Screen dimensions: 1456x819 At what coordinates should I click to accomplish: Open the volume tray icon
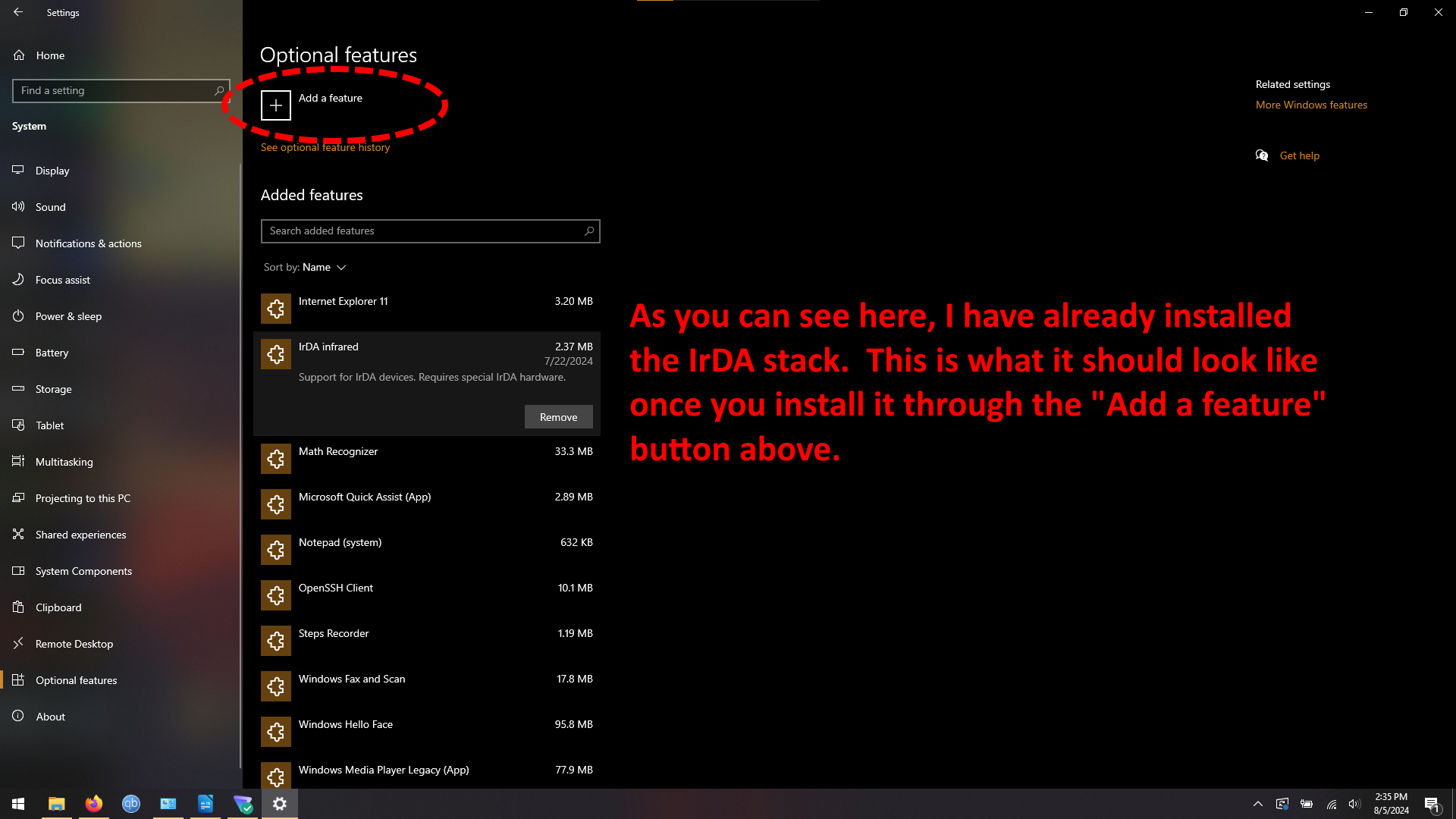click(x=1354, y=804)
